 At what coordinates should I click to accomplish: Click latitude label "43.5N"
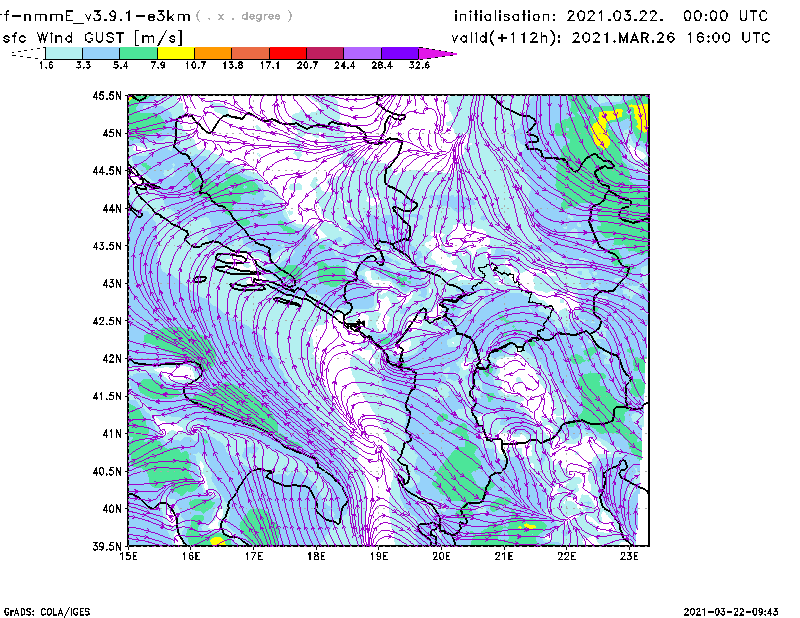point(107,246)
